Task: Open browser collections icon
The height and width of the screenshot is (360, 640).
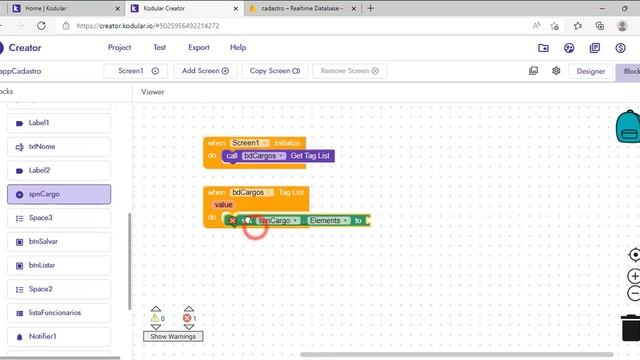Action: point(600,26)
